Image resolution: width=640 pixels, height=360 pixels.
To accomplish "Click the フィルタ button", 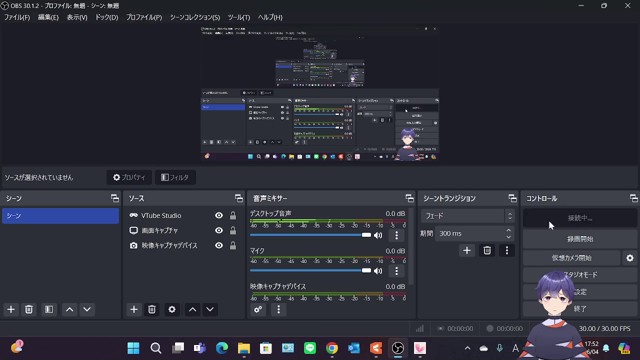I will click(x=175, y=177).
